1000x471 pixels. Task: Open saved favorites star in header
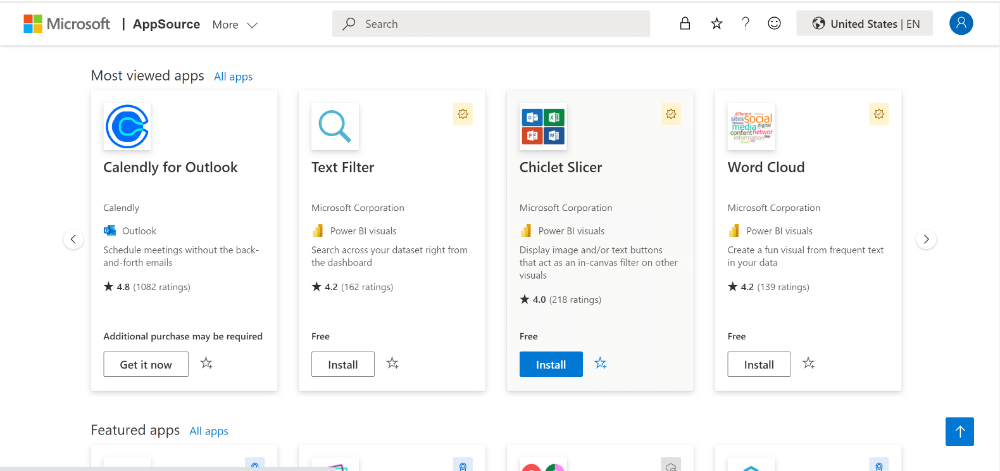716,24
